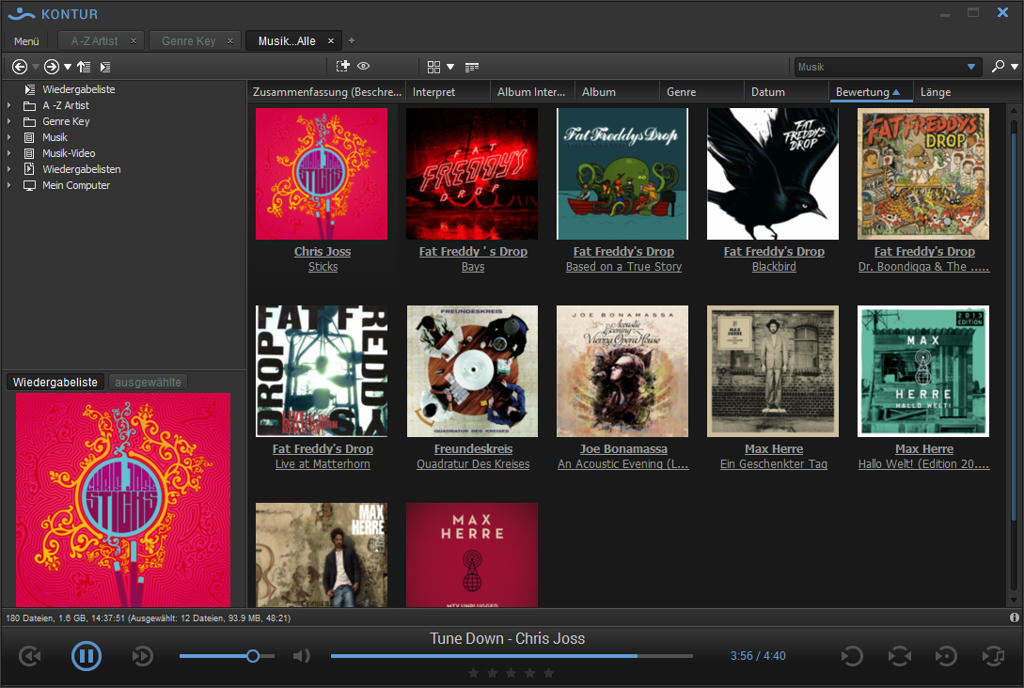Toggle the DJ mode music icon
This screenshot has height=688, width=1024.
[993, 656]
